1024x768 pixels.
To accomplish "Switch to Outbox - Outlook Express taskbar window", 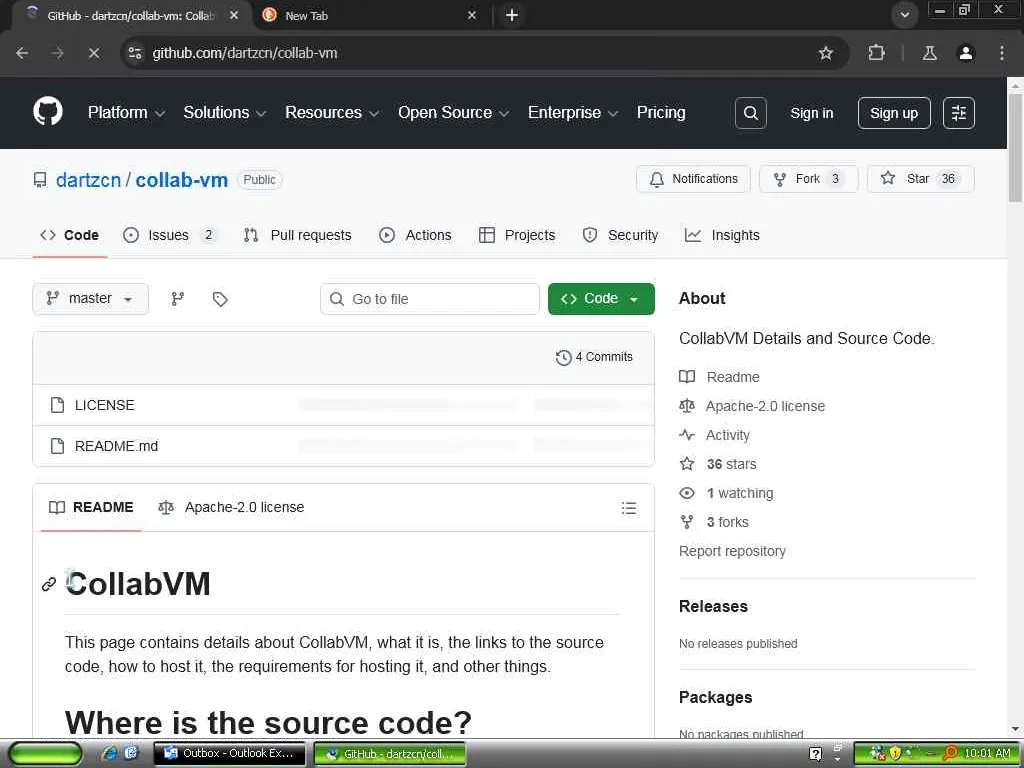I will [x=229, y=753].
